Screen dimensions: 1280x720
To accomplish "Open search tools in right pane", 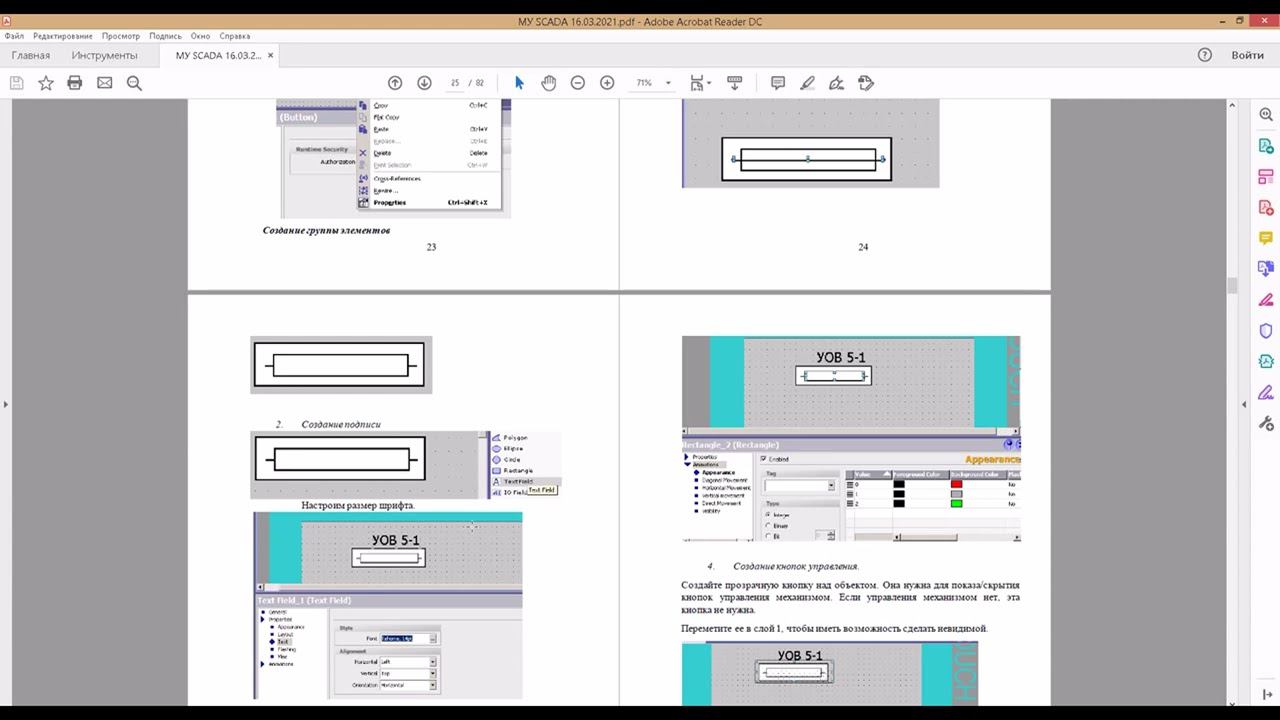I will [x=1266, y=115].
